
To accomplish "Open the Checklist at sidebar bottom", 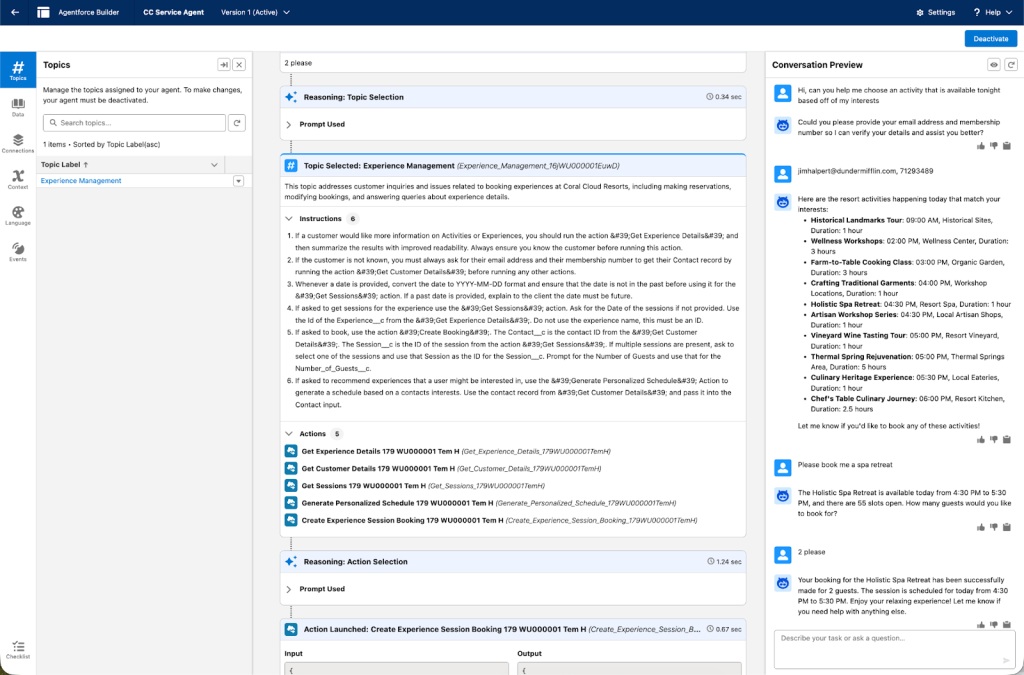I will click(18, 650).
